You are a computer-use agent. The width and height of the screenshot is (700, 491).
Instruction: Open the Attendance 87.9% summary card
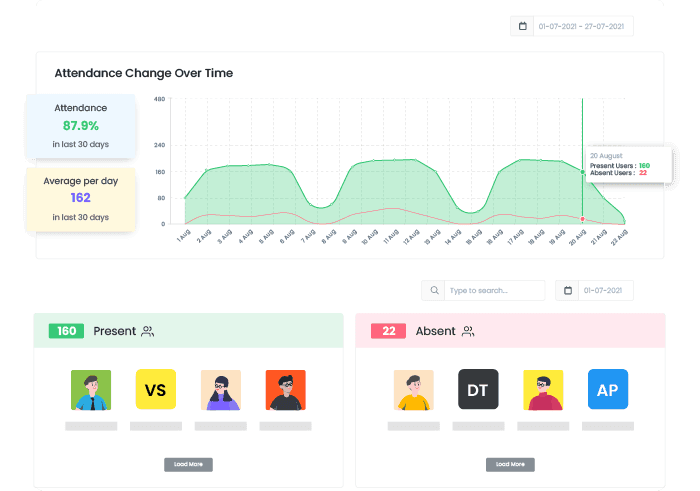click(81, 125)
